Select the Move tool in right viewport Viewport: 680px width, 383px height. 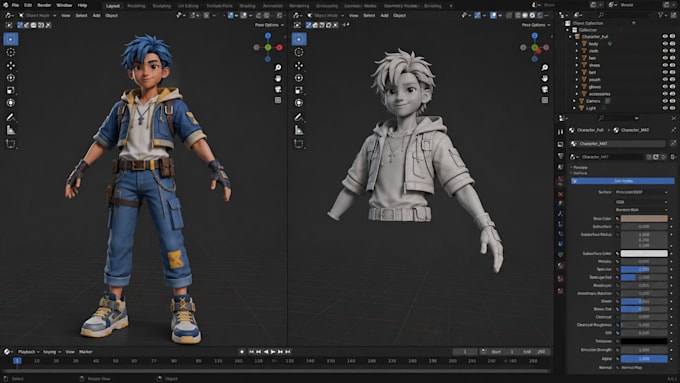click(x=299, y=65)
